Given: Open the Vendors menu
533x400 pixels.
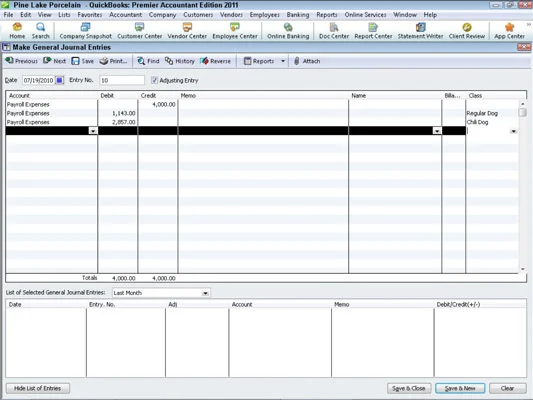Looking at the screenshot, I should click(231, 15).
